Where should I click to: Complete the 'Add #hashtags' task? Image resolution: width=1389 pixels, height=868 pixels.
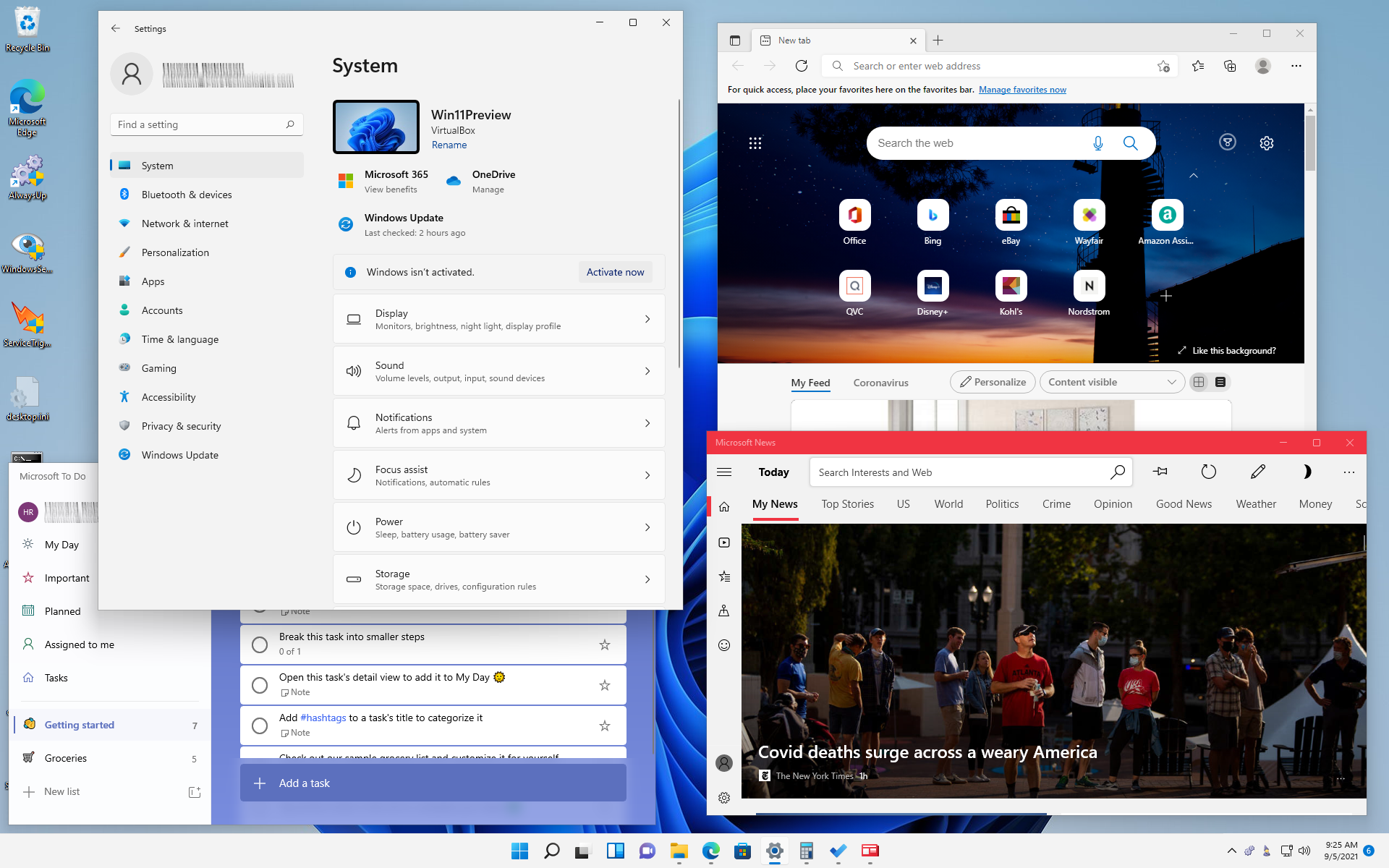click(260, 726)
